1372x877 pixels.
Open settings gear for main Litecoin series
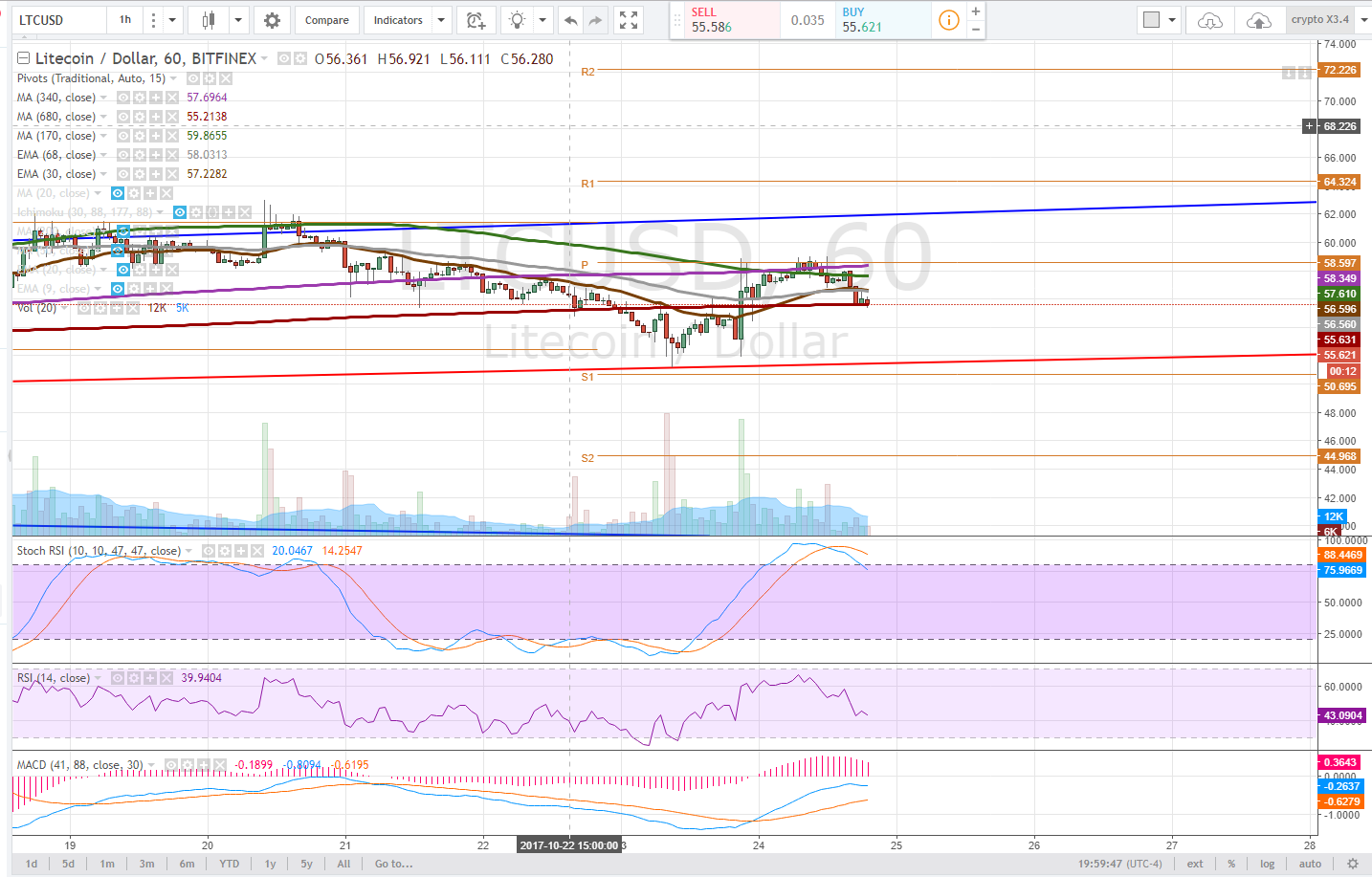pos(300,58)
